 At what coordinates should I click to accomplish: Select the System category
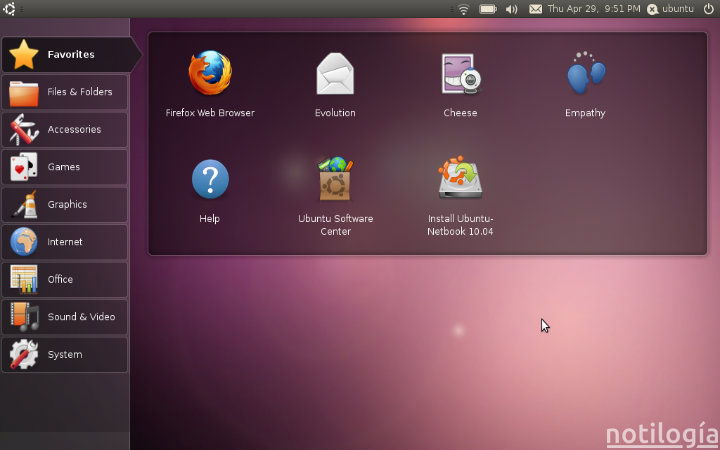[x=65, y=355]
